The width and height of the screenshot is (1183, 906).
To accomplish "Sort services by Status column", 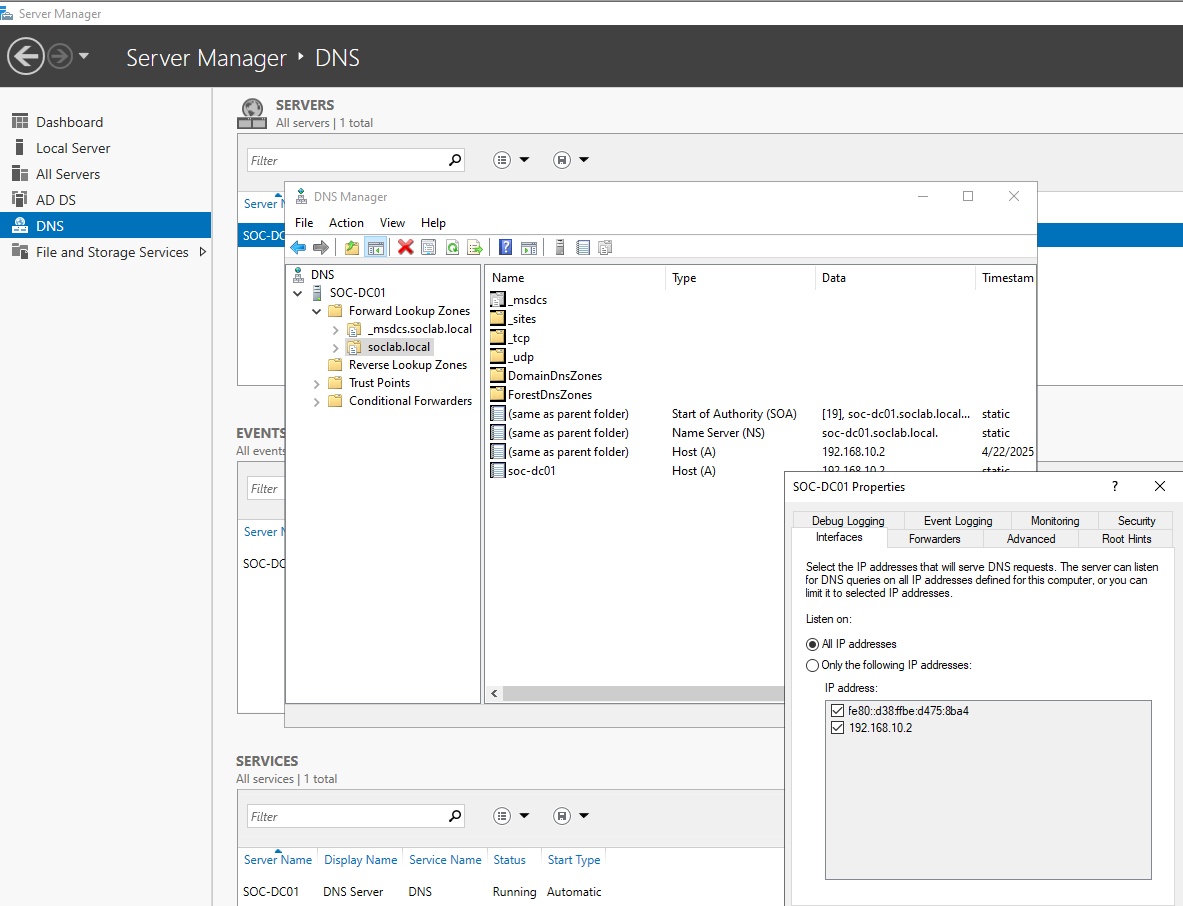I will [509, 860].
